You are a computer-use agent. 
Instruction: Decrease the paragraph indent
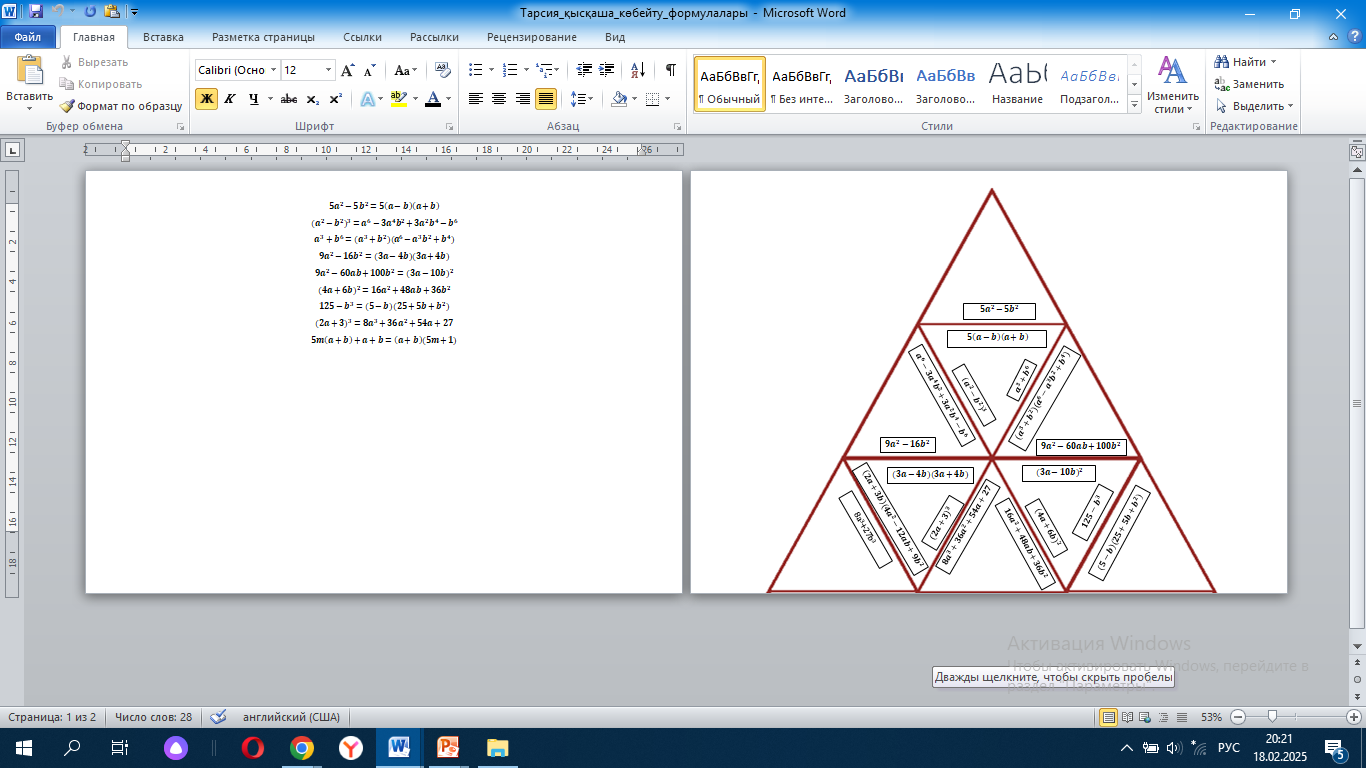coord(584,70)
